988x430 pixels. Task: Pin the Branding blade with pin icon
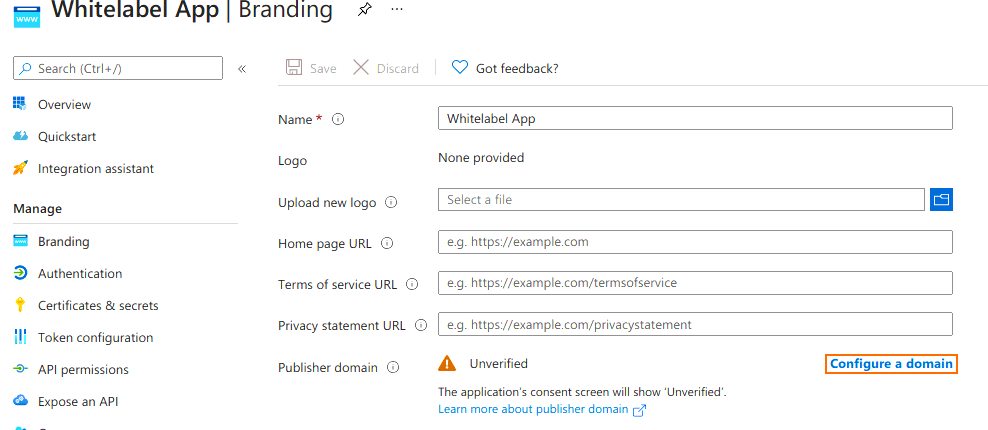point(363,10)
